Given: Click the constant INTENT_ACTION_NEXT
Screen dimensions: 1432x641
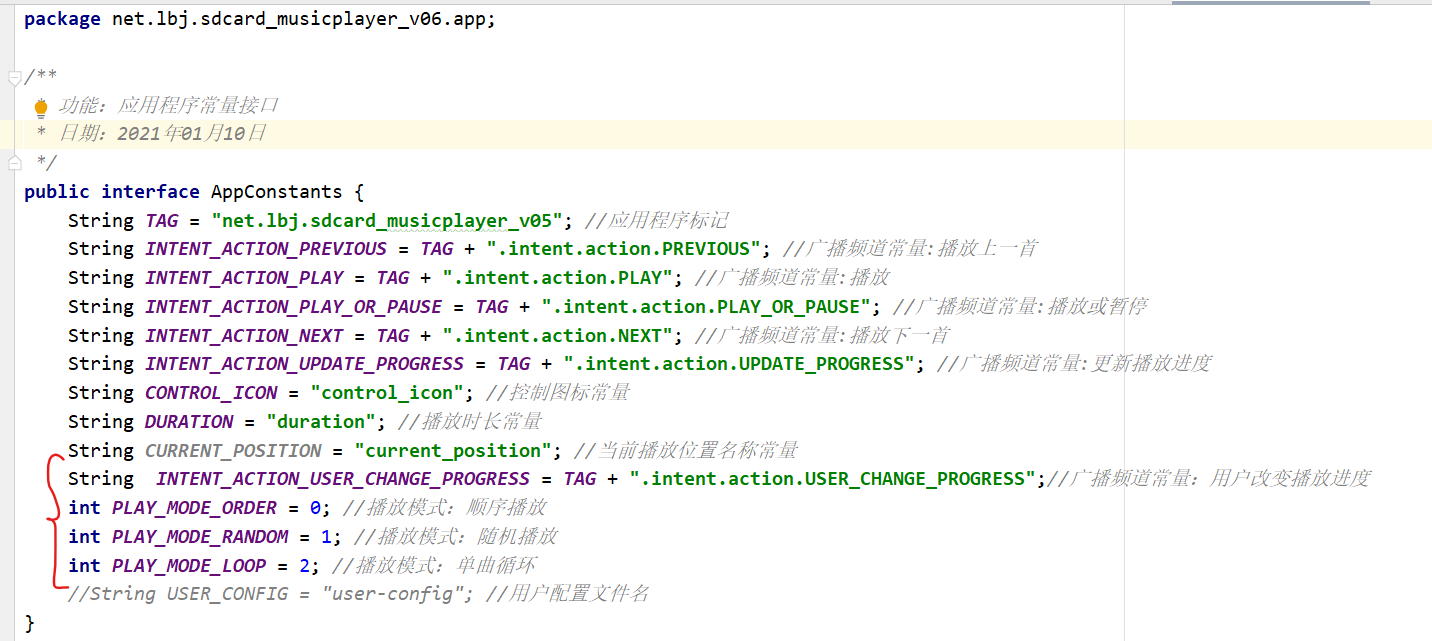Looking at the screenshot, I should pos(244,335).
